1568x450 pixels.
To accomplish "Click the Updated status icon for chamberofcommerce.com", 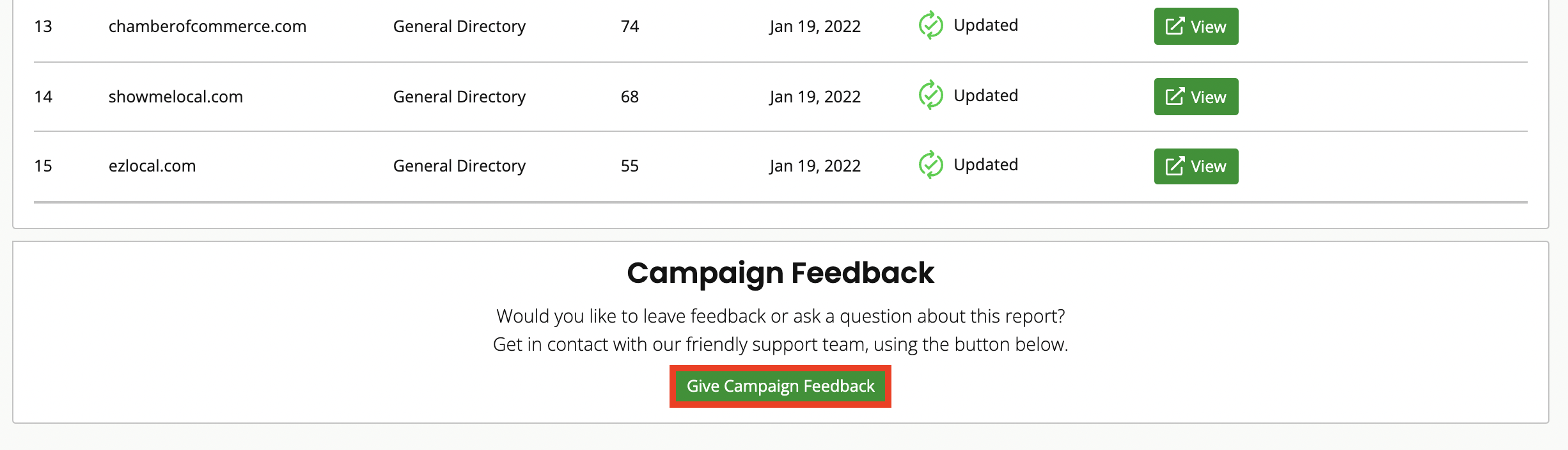I will (930, 26).
